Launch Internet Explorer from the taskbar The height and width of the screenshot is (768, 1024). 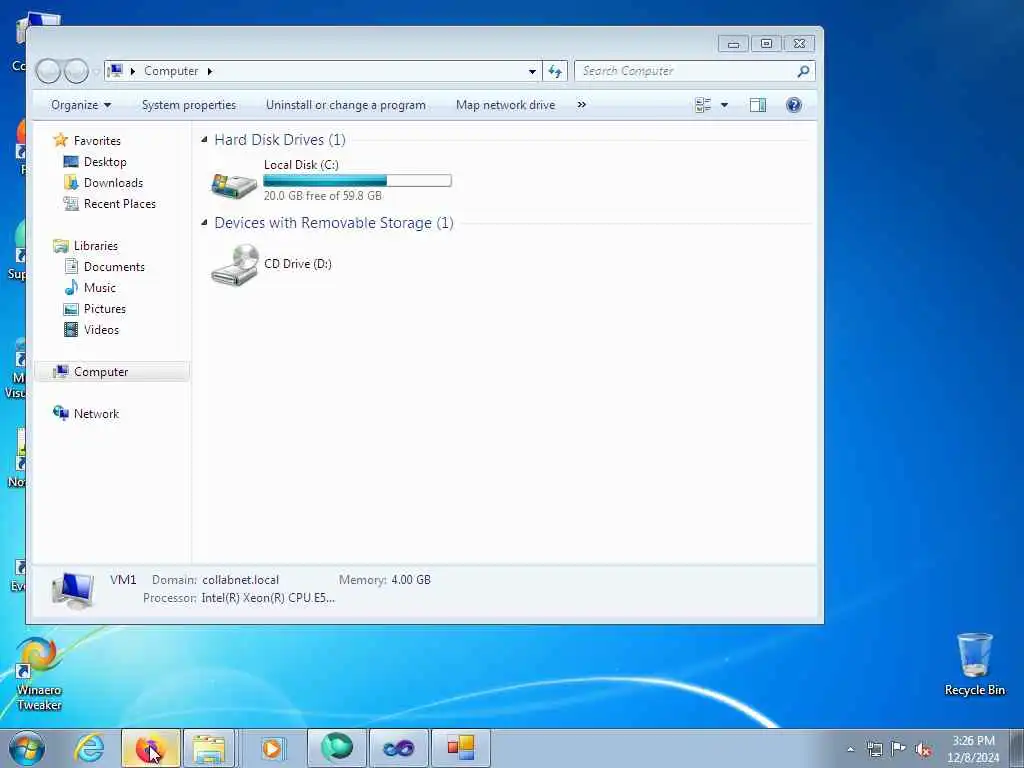[x=89, y=748]
